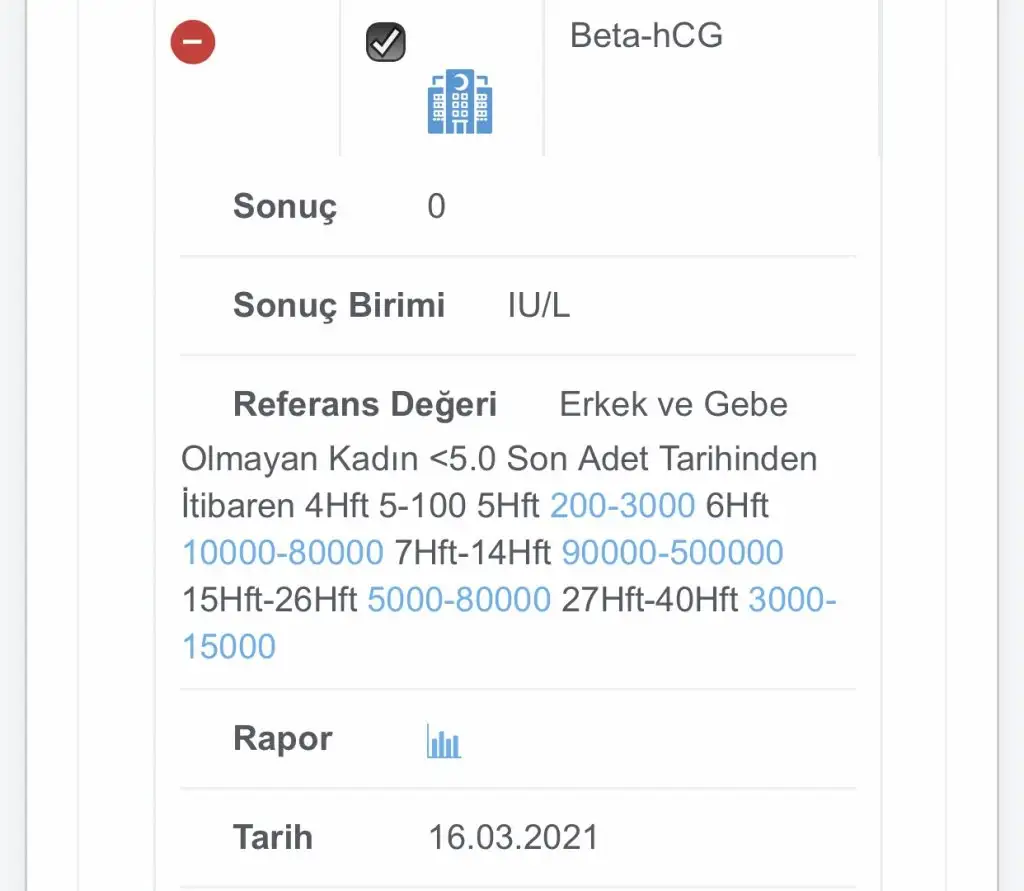This screenshot has width=1024, height=891.
Task: Click the 10000-80000 reference link
Action: [x=283, y=552]
